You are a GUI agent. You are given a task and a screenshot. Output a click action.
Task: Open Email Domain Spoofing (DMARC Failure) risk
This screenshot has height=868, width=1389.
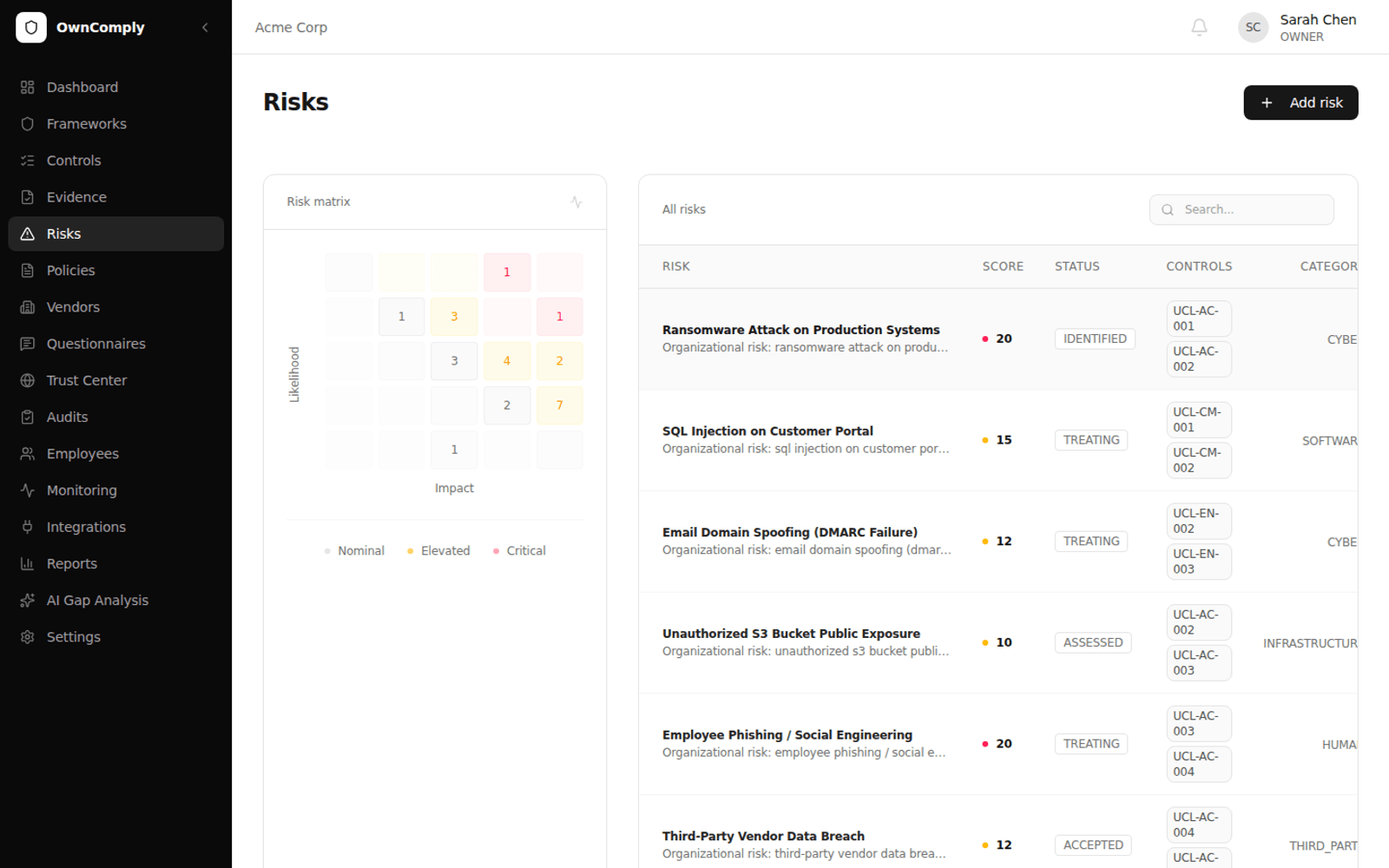pyautogui.click(x=789, y=533)
